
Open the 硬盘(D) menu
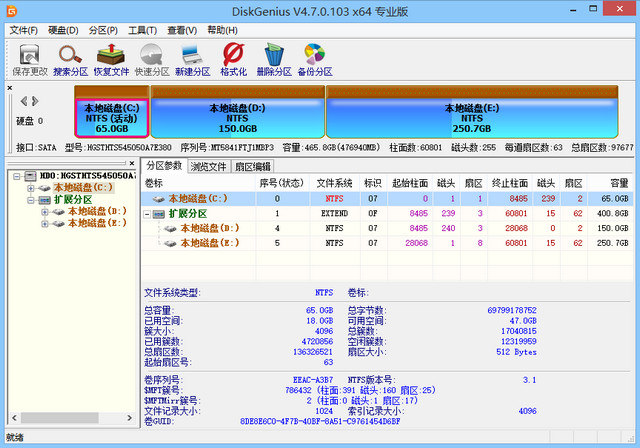tap(65, 30)
